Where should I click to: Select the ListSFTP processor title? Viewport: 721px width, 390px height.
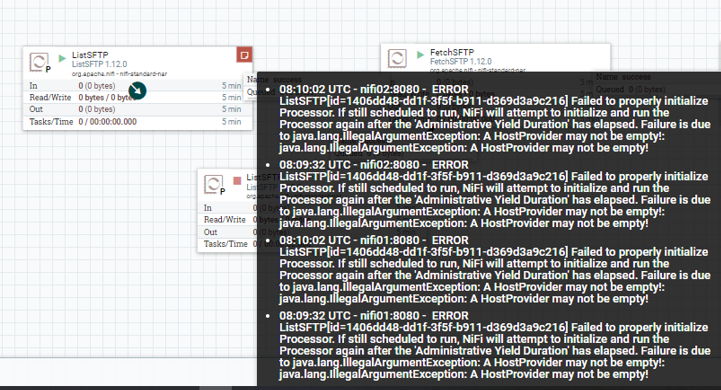(90, 55)
